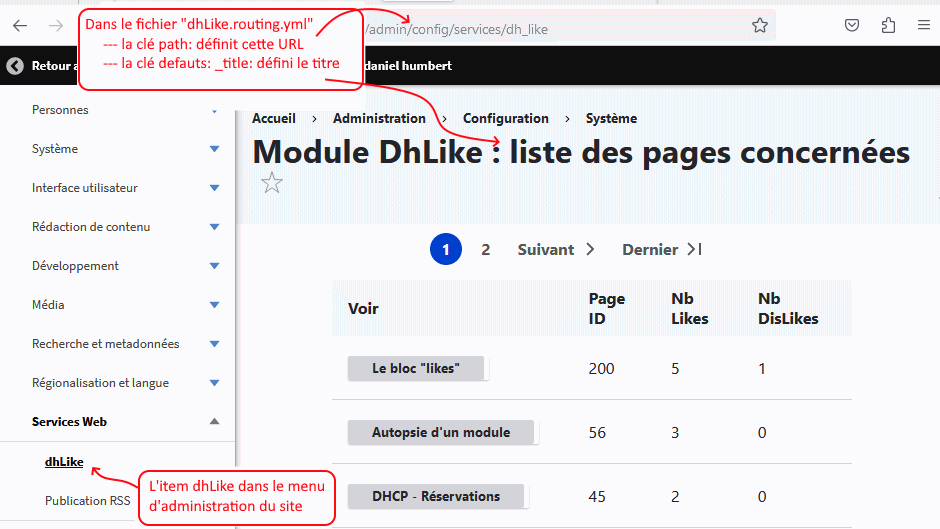Expand the Rédaction de contenu arrow

click(215, 227)
